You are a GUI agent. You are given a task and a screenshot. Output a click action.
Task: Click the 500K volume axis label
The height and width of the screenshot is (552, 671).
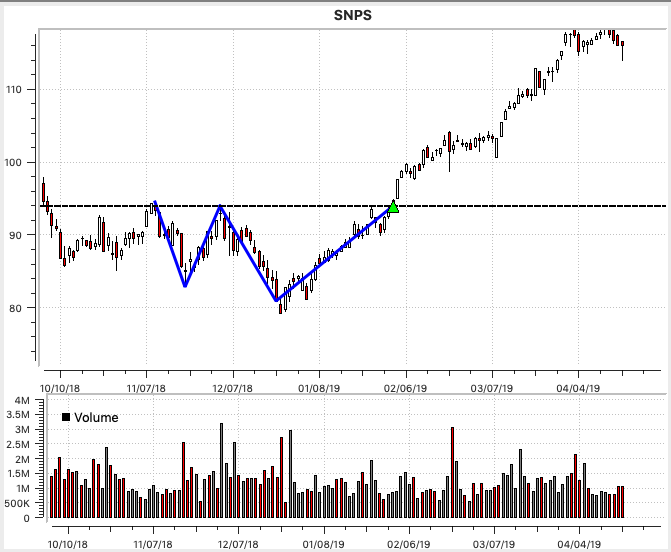(x=17, y=504)
